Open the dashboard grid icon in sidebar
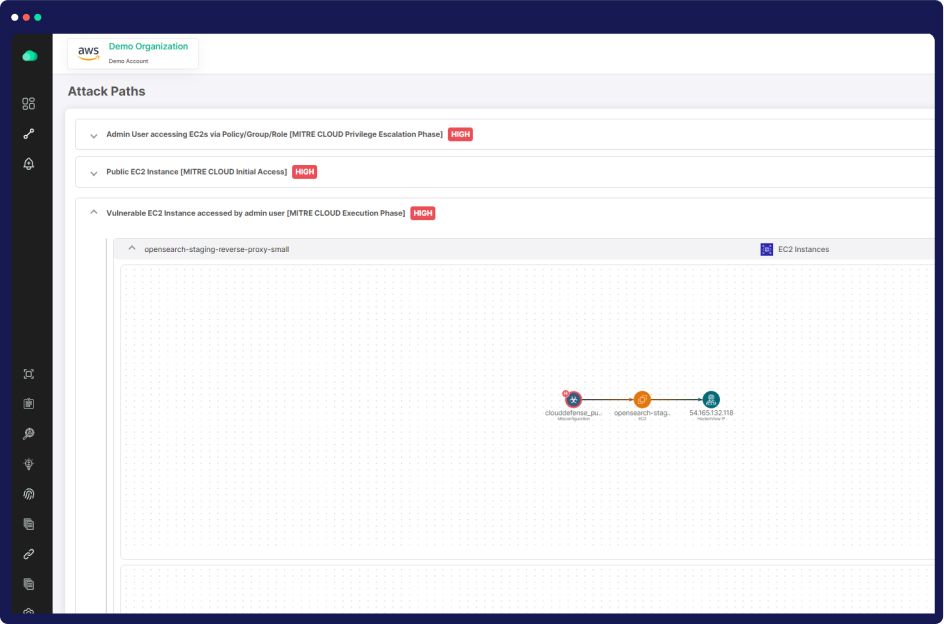The image size is (944, 624). click(x=29, y=104)
